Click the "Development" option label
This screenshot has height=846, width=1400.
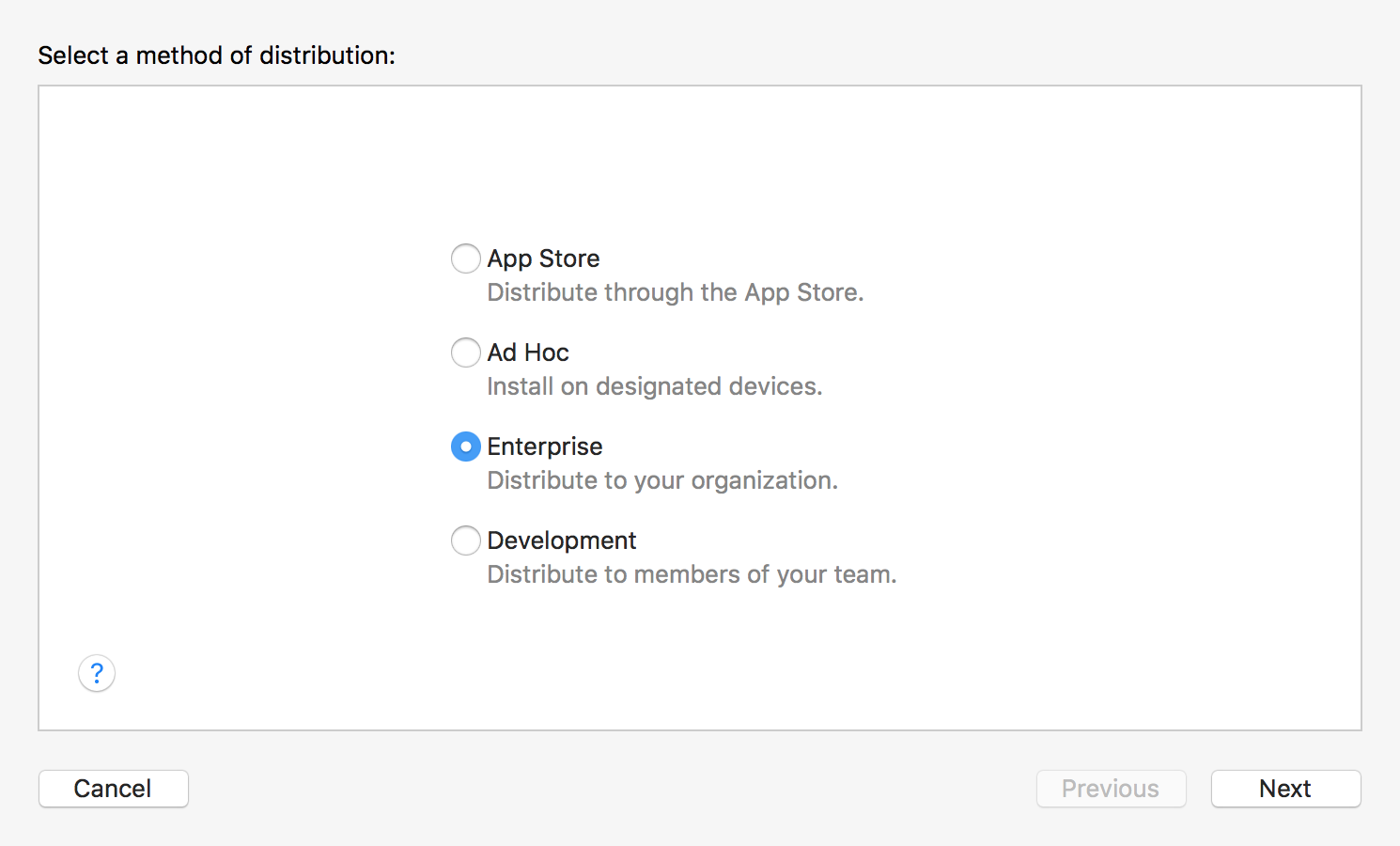point(562,540)
